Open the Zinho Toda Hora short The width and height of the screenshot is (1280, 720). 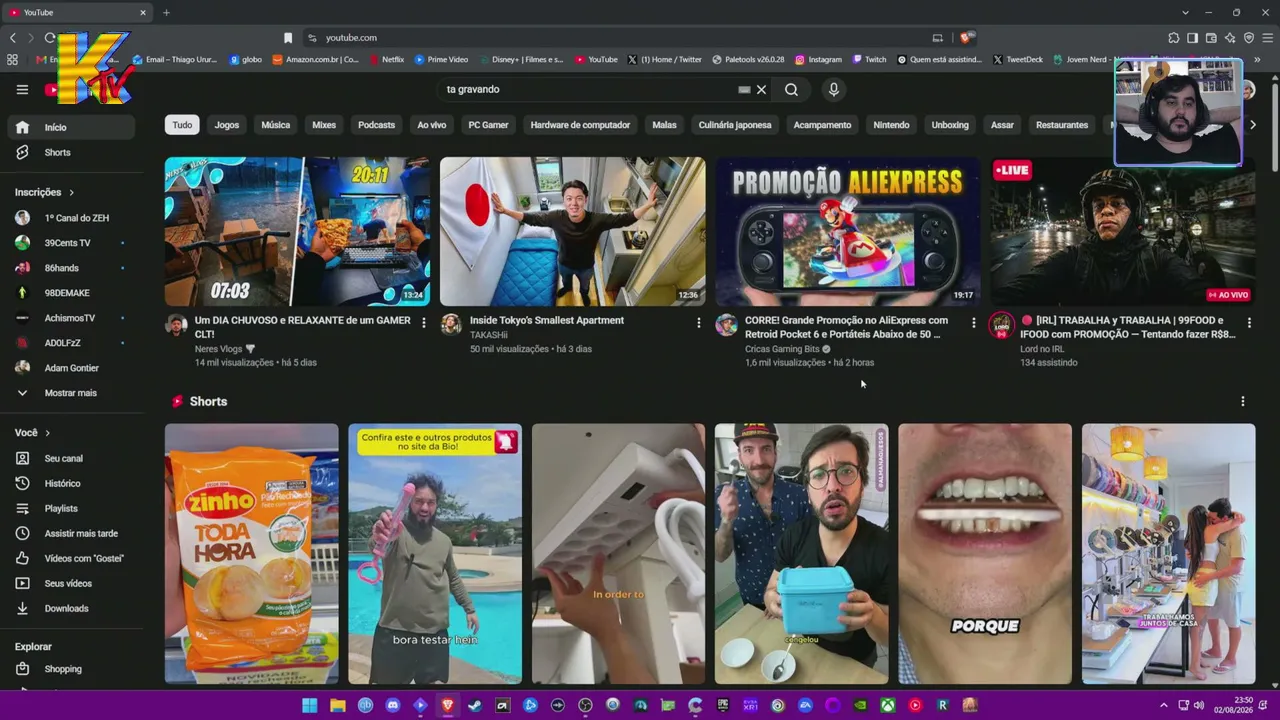click(x=252, y=553)
